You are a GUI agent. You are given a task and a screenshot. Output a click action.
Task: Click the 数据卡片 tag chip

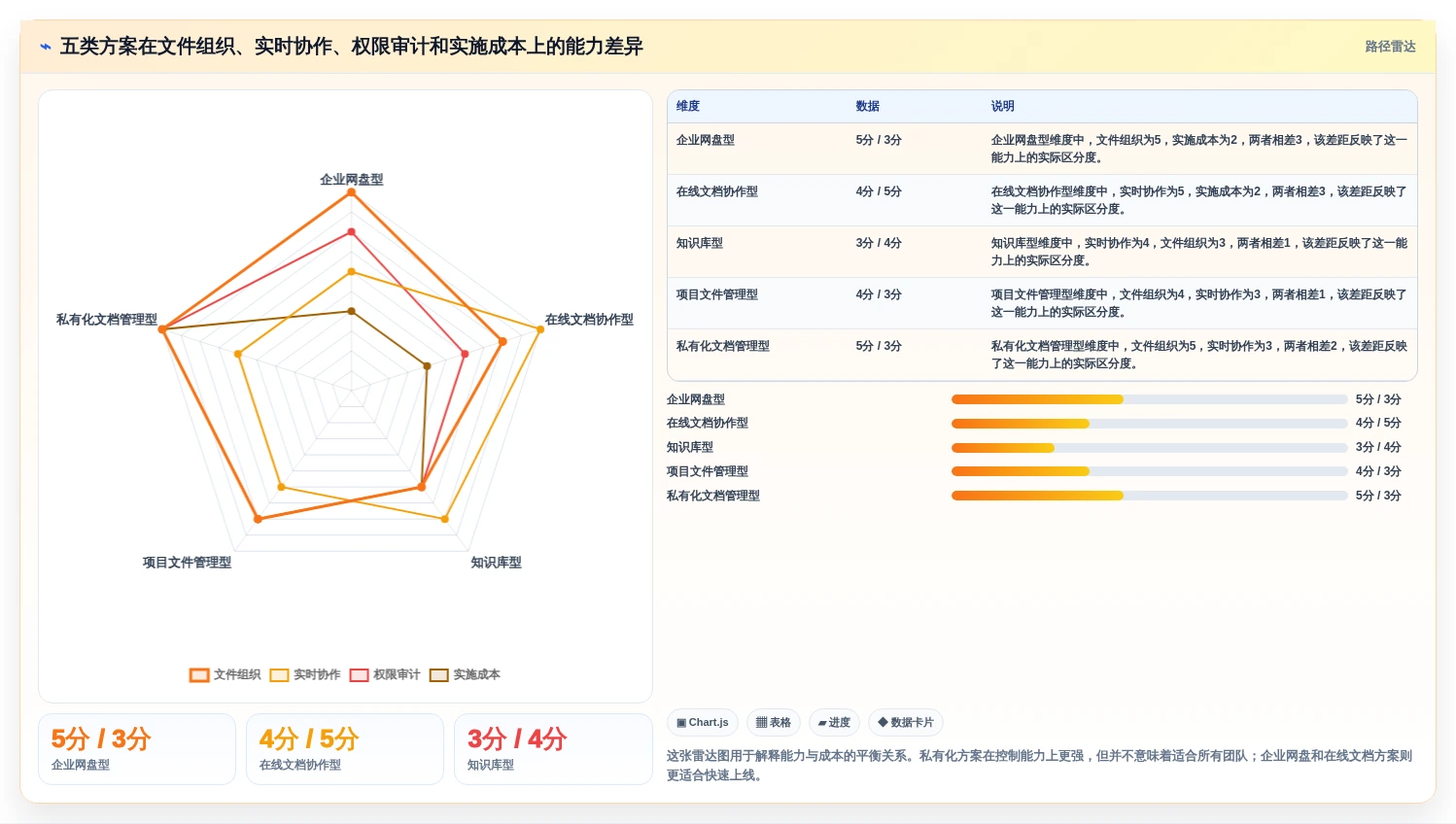[x=906, y=723]
